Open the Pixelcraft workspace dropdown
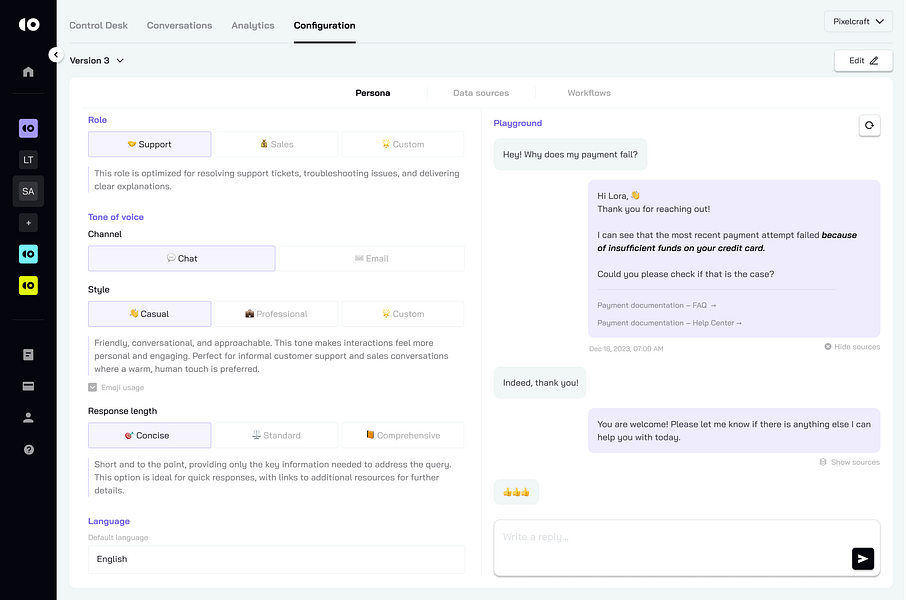 856,20
